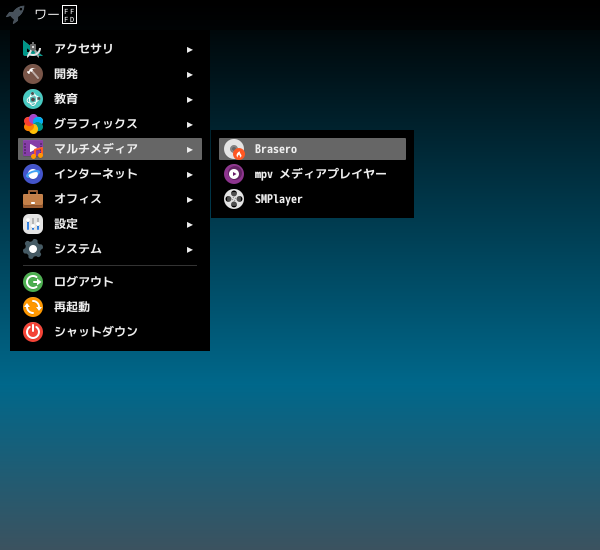Click the workspace label in the top panel
600x550 pixels.
(55, 15)
